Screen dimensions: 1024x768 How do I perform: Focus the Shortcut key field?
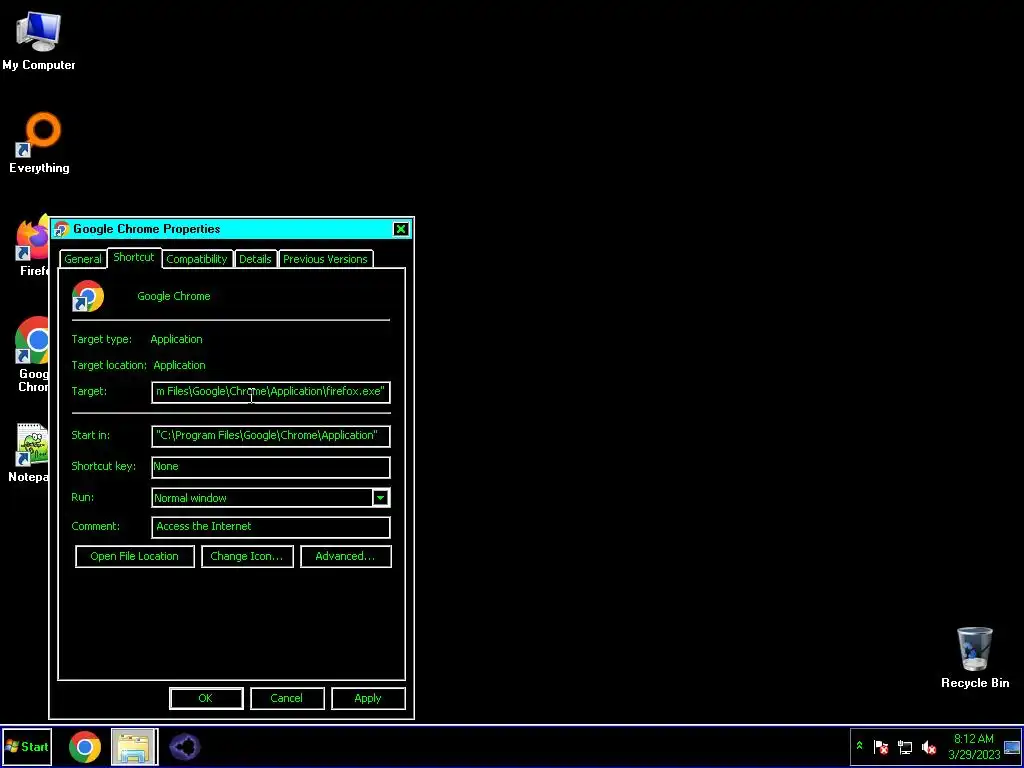click(x=271, y=466)
